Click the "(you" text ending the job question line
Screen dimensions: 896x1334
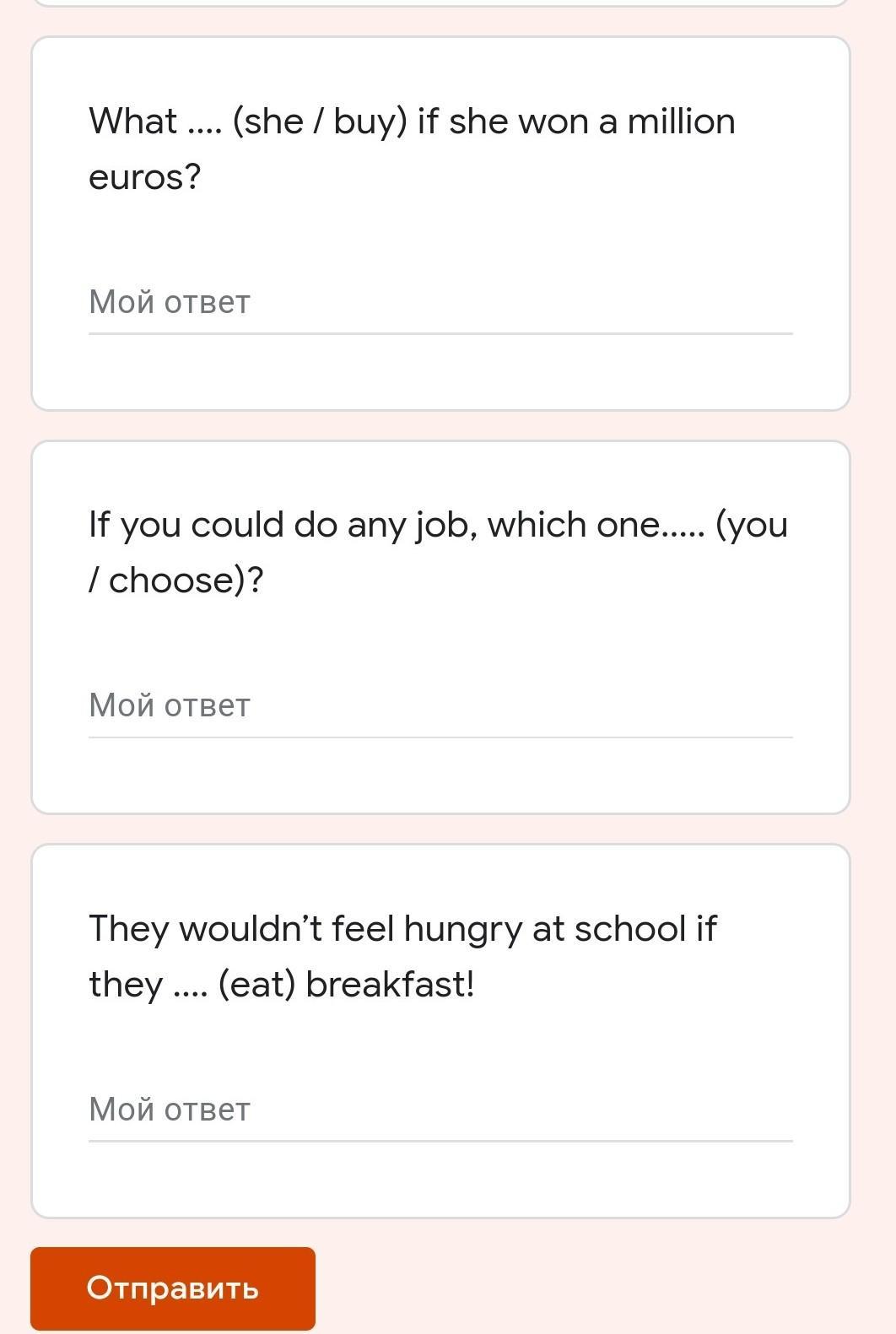751,526
